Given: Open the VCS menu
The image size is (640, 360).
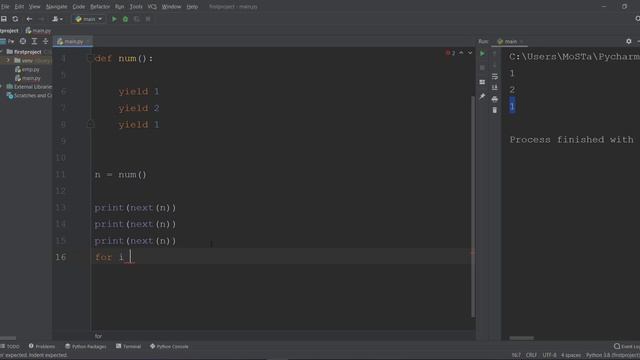Looking at the screenshot, I should click(152, 7).
